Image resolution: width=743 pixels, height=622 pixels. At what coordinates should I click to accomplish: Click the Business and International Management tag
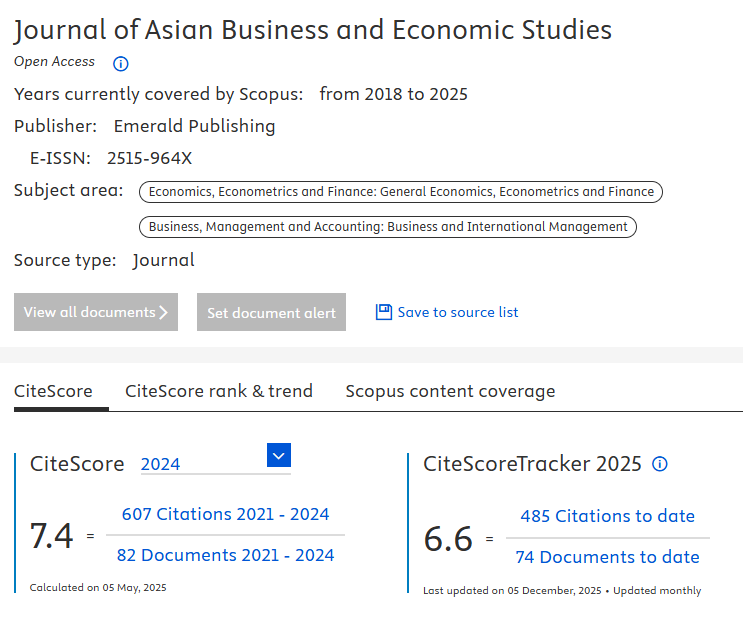click(x=388, y=227)
